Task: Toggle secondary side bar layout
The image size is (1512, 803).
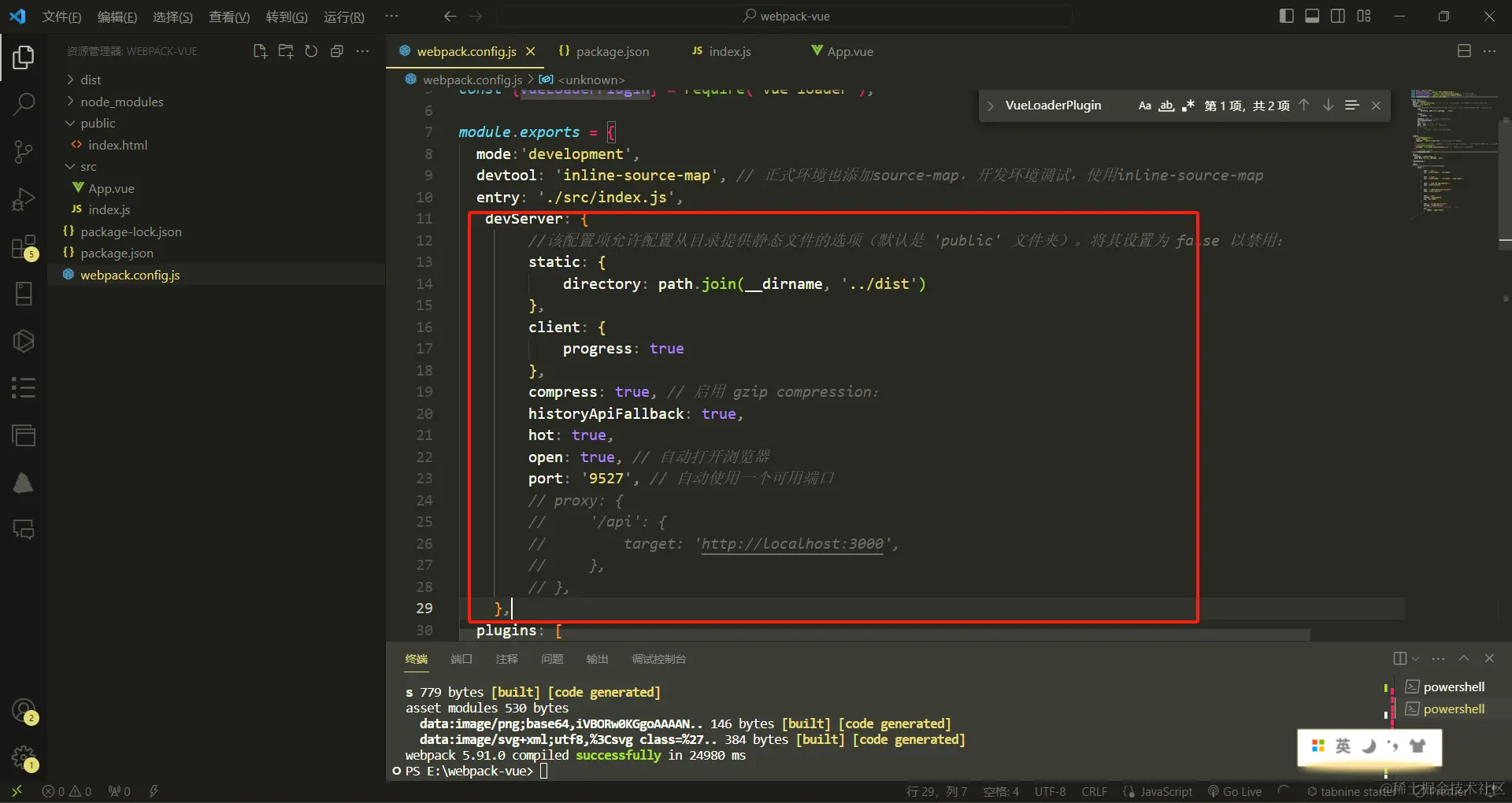Action: pos(1338,16)
